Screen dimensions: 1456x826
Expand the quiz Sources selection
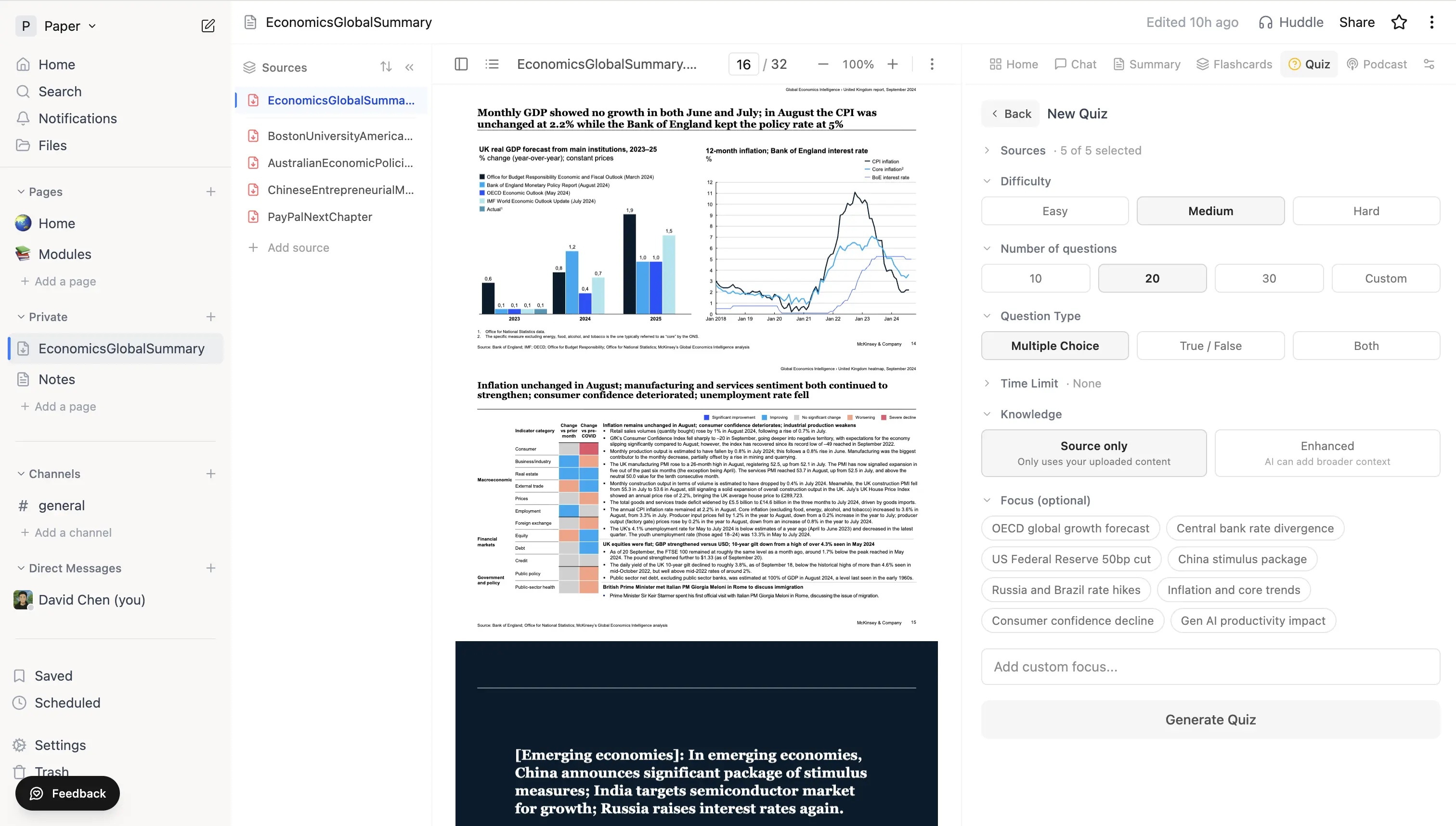click(987, 150)
